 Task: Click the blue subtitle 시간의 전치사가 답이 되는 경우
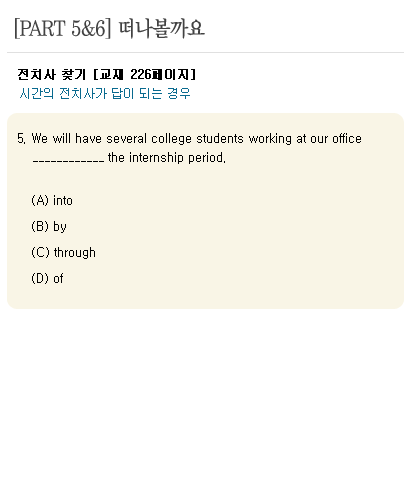pyautogui.click(x=105, y=93)
